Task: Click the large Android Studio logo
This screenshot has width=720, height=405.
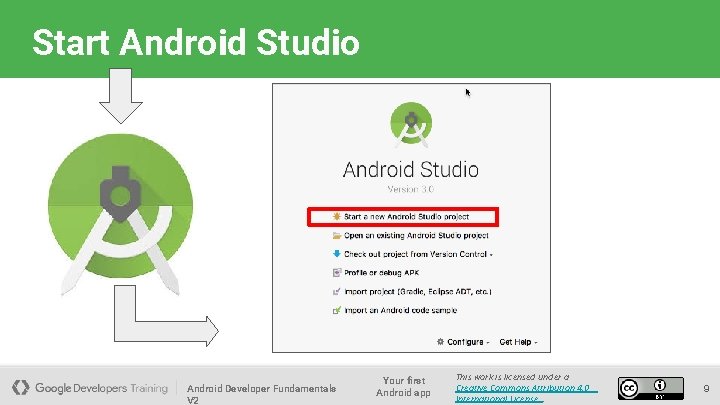Action: [x=121, y=214]
